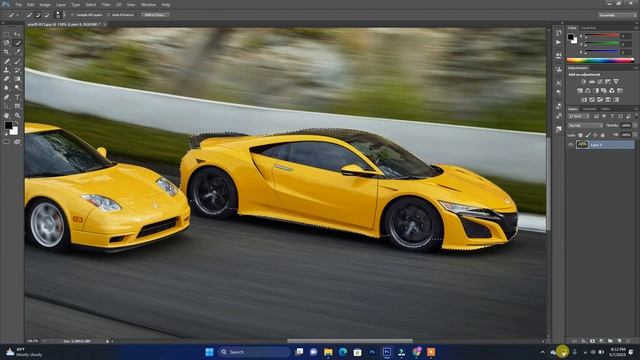Choose Subtract from selection mode in options bar
The height and width of the screenshot is (360, 640).
47,15
